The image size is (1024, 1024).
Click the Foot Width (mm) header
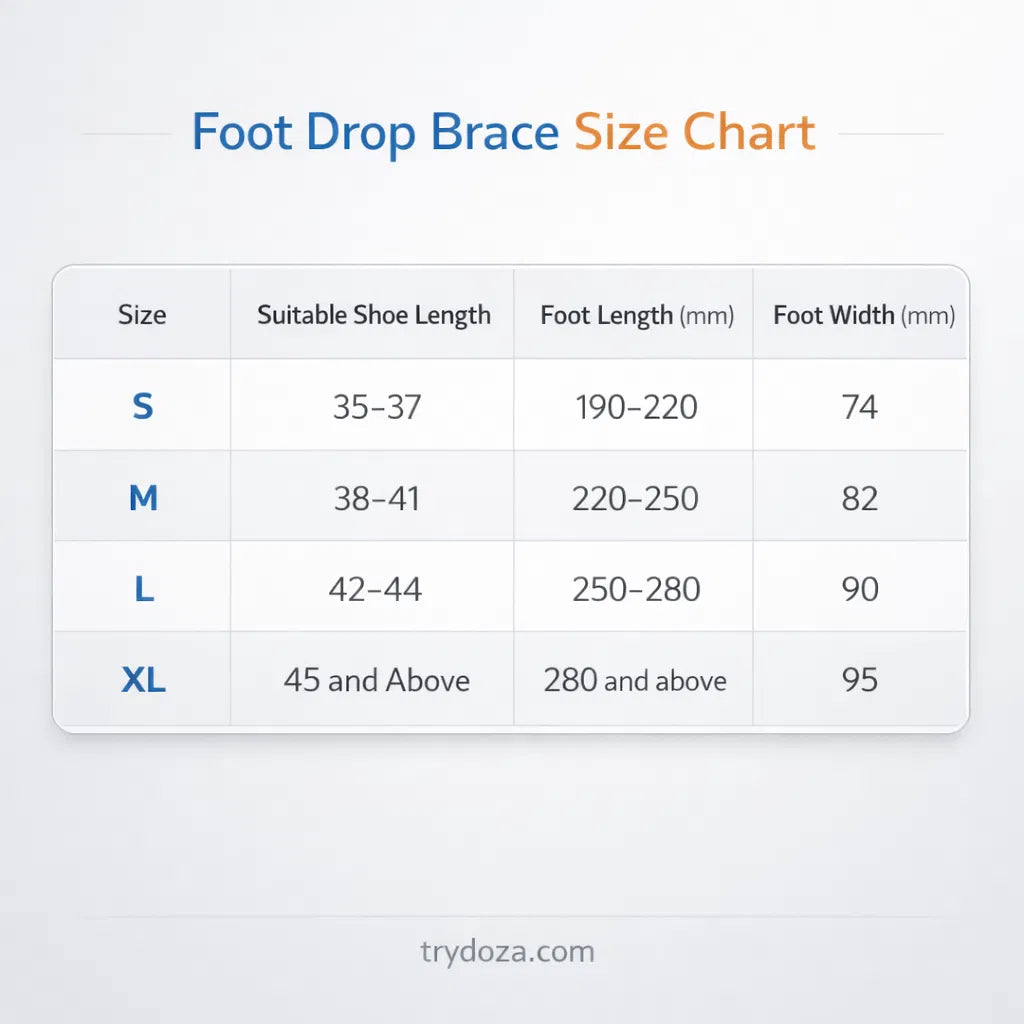pyautogui.click(x=864, y=316)
